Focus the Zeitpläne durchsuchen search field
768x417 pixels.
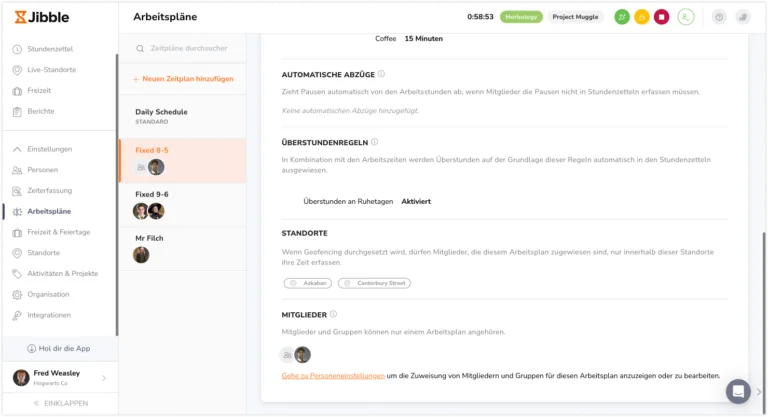point(183,48)
